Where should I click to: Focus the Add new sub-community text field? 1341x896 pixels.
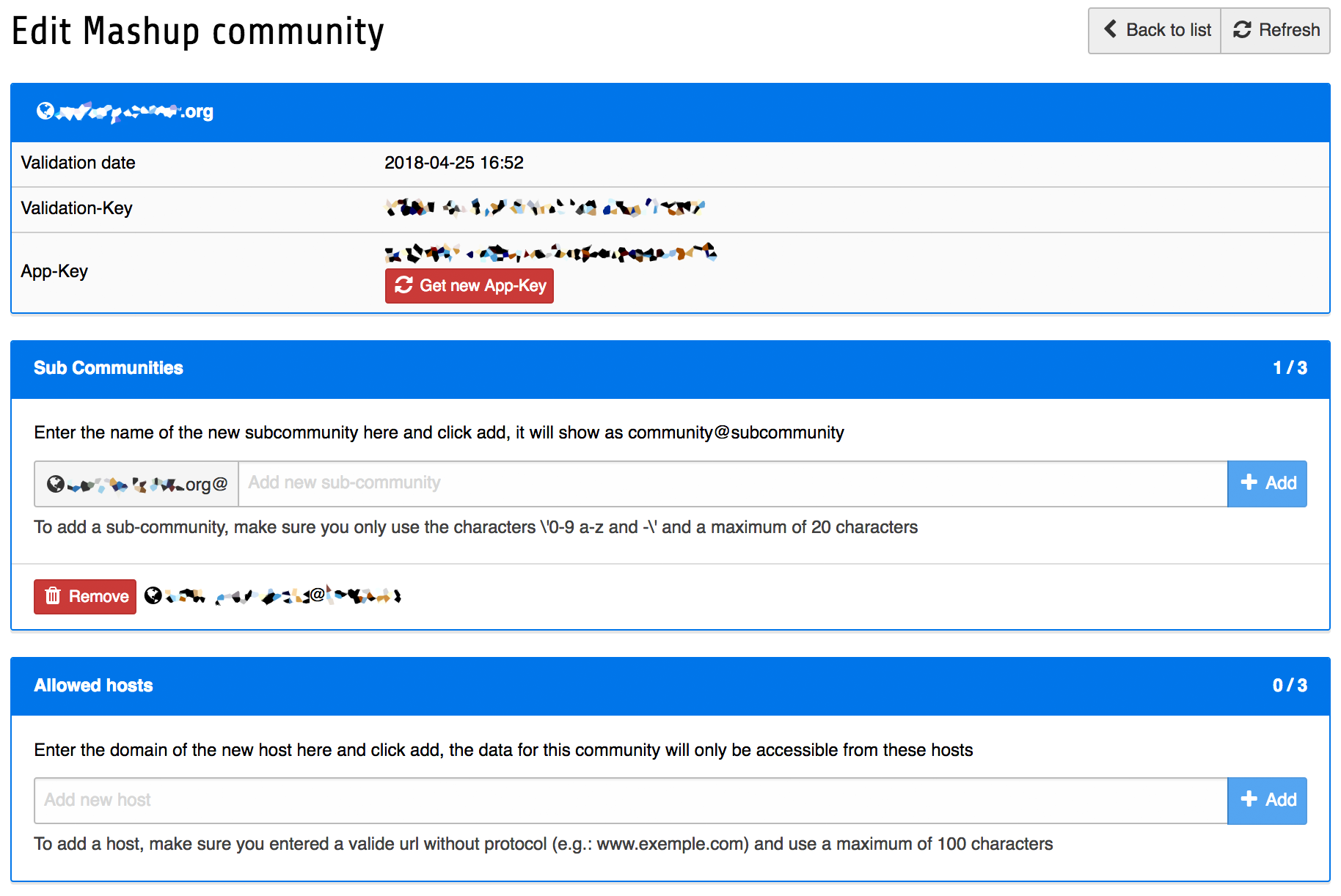[x=732, y=483]
